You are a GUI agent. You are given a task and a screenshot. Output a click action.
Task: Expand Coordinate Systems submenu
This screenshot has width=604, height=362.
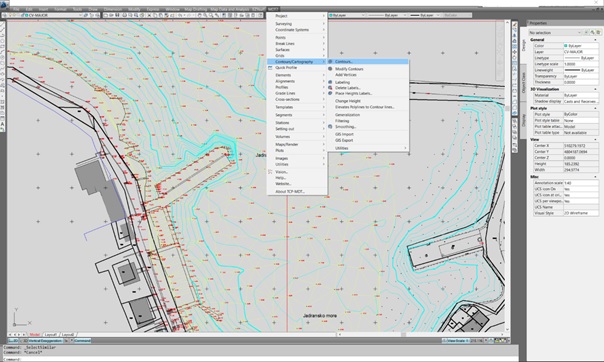point(297,30)
